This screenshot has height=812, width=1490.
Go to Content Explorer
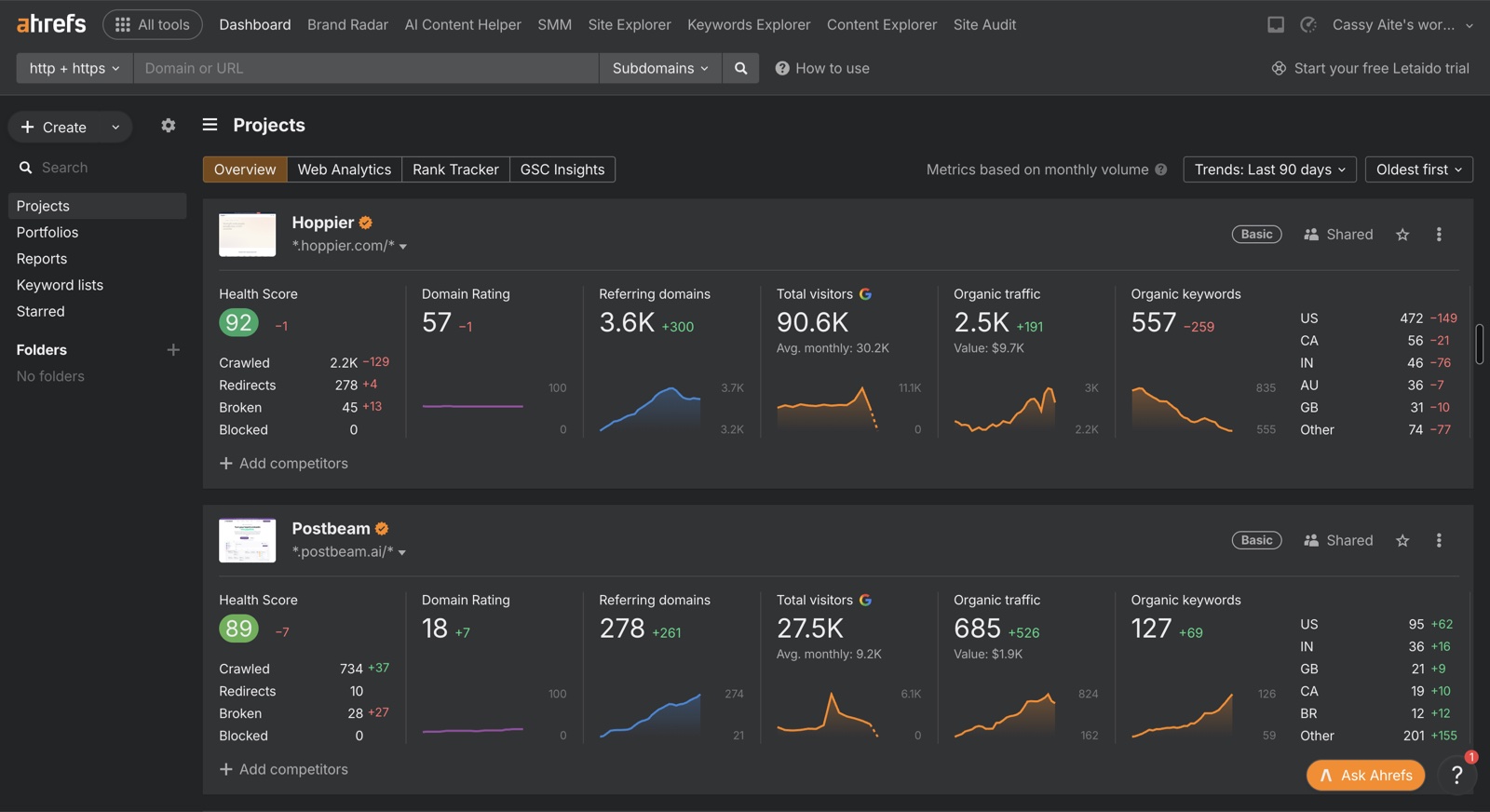882,24
